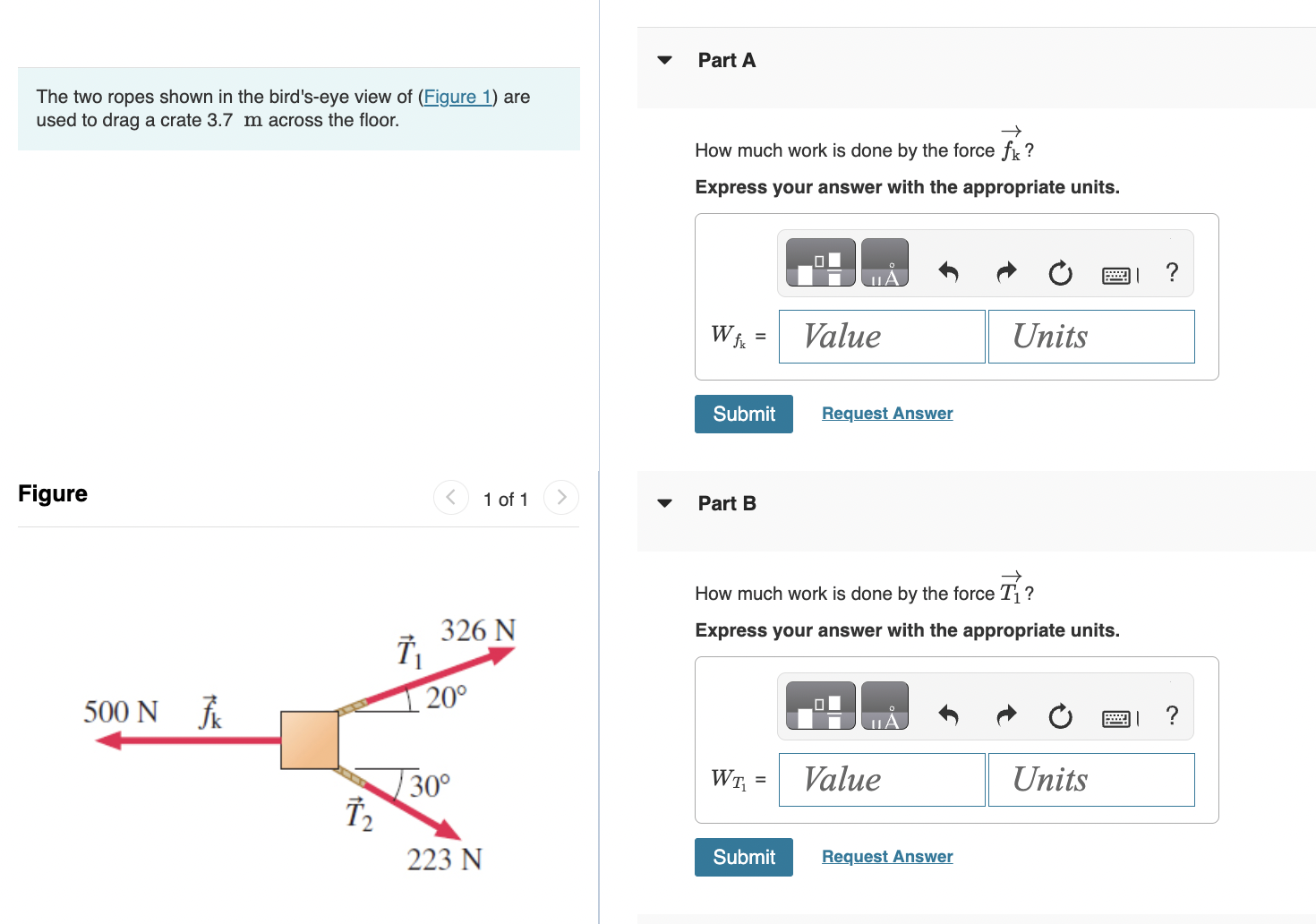Collapse the Part B section
The width and height of the screenshot is (1316, 924).
coord(663,502)
